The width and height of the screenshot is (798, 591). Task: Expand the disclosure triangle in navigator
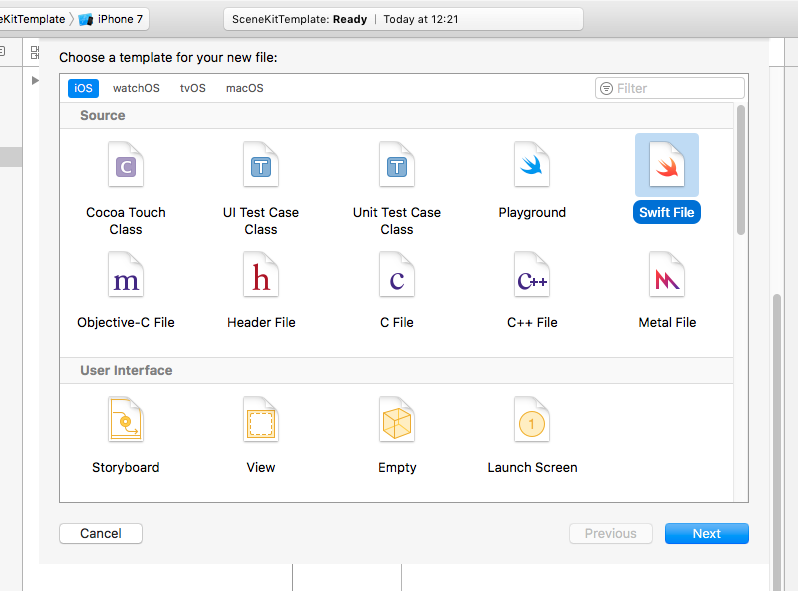point(35,80)
